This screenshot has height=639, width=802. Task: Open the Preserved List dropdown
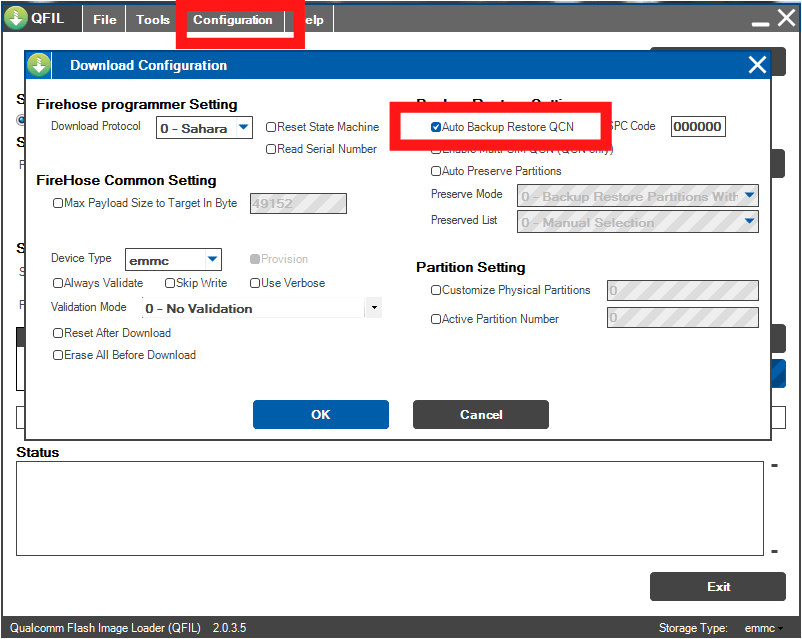click(637, 222)
